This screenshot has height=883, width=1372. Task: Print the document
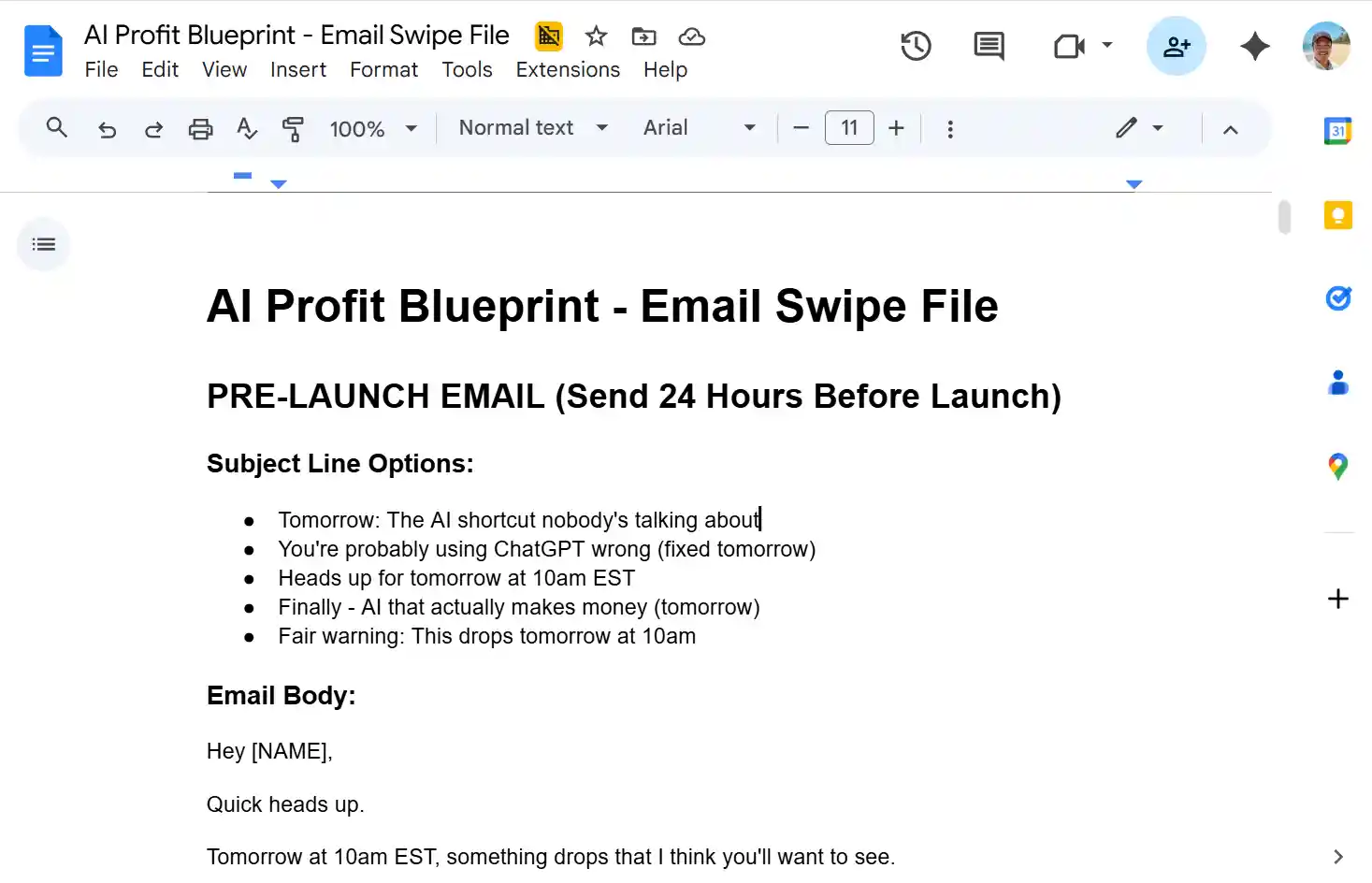click(x=200, y=128)
